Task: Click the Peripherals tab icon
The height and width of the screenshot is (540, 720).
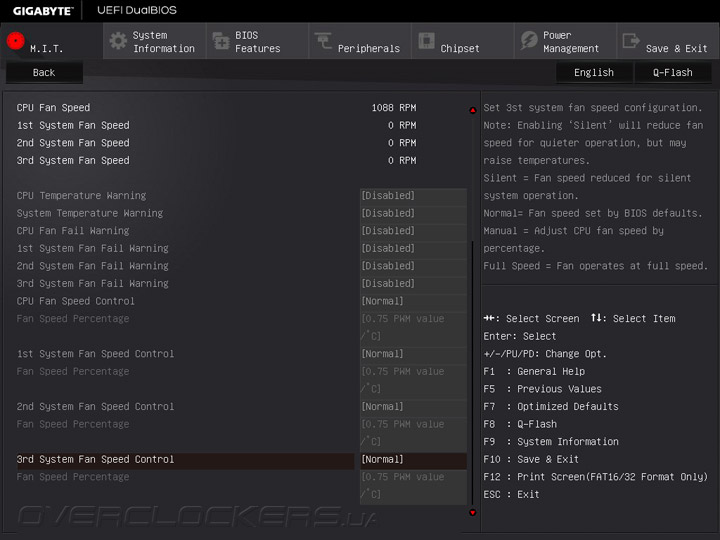Action: pos(323,40)
